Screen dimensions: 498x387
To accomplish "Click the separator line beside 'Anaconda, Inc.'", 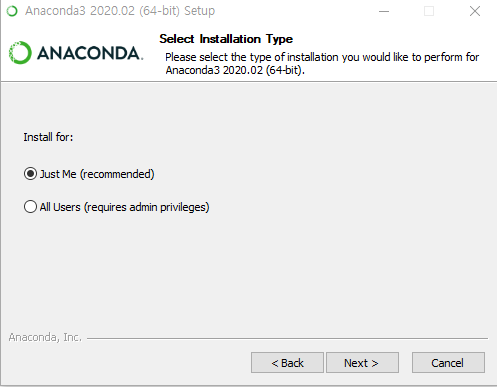I will click(287, 338).
